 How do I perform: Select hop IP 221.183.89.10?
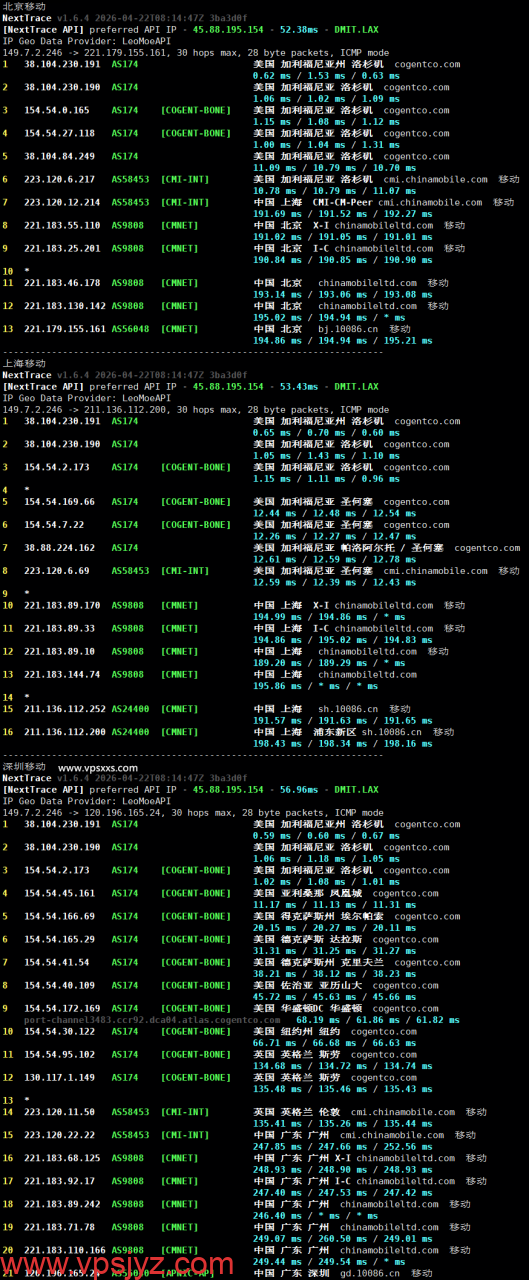coord(60,651)
